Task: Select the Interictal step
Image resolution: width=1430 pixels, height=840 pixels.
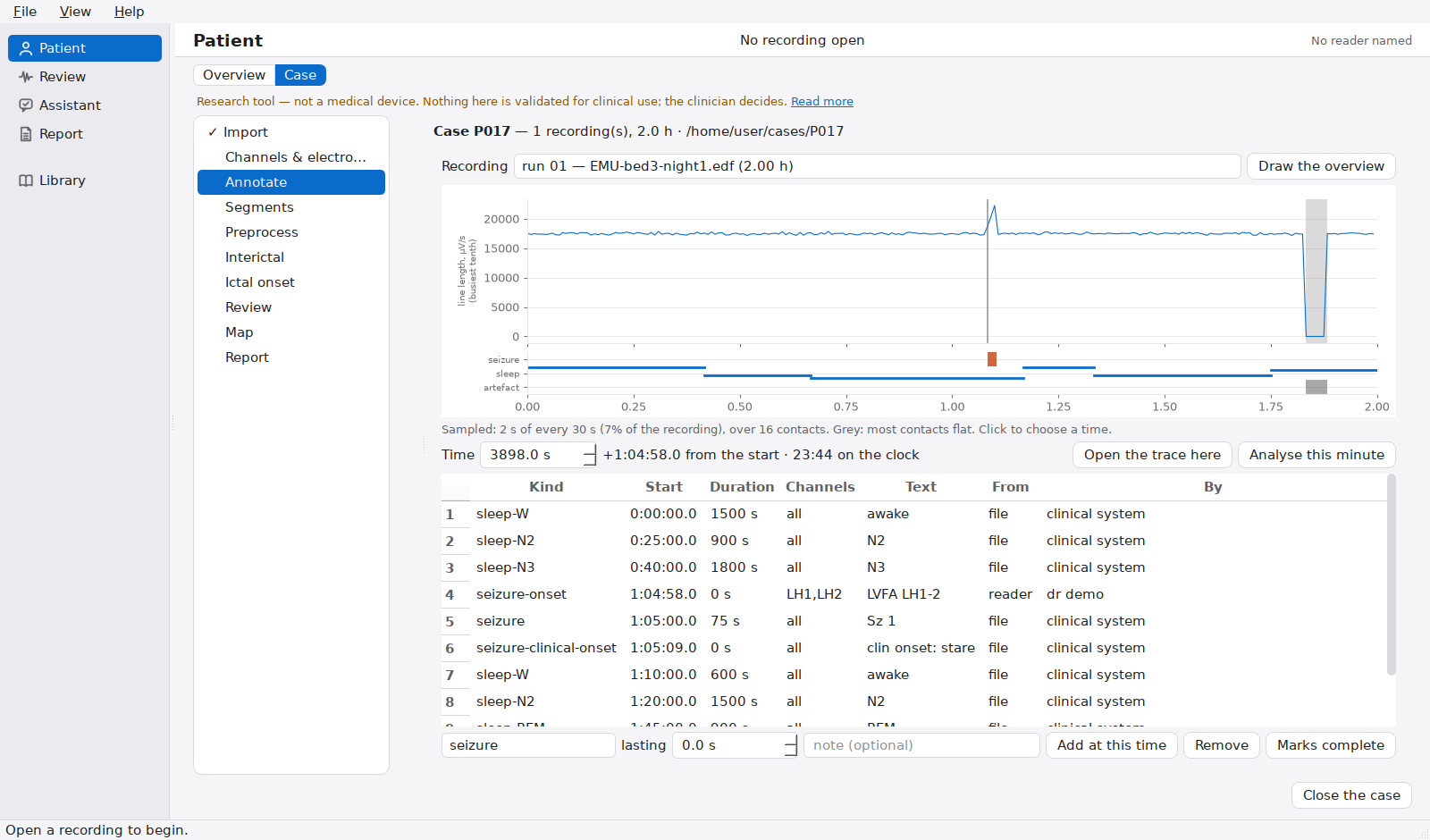Action: point(291,257)
